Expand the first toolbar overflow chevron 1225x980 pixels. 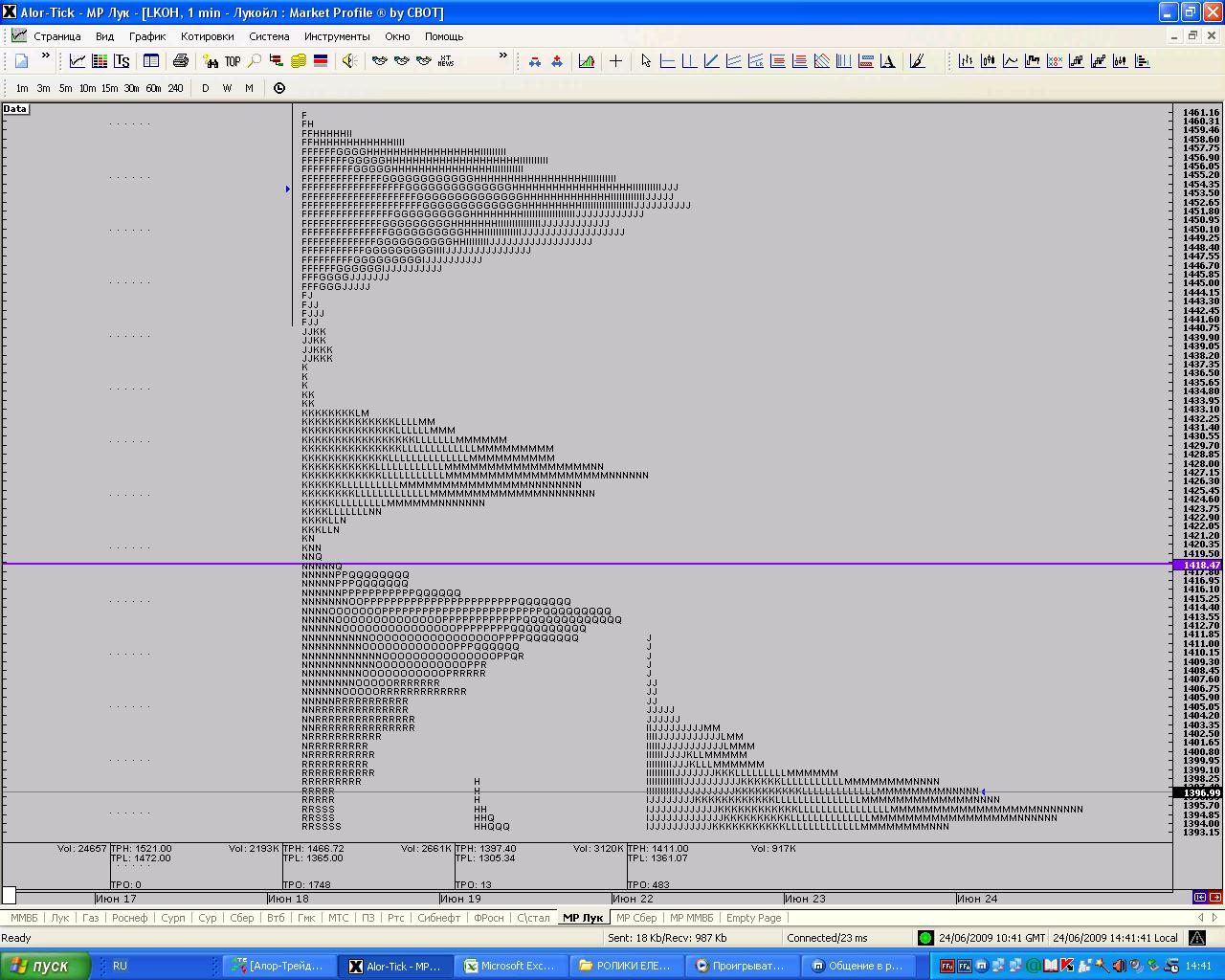coord(45,57)
